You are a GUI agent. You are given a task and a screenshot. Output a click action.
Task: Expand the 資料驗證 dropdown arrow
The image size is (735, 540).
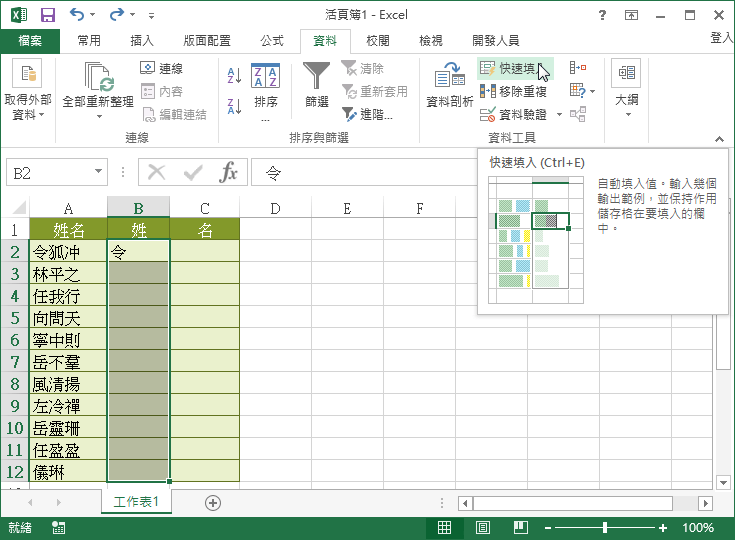point(559,114)
